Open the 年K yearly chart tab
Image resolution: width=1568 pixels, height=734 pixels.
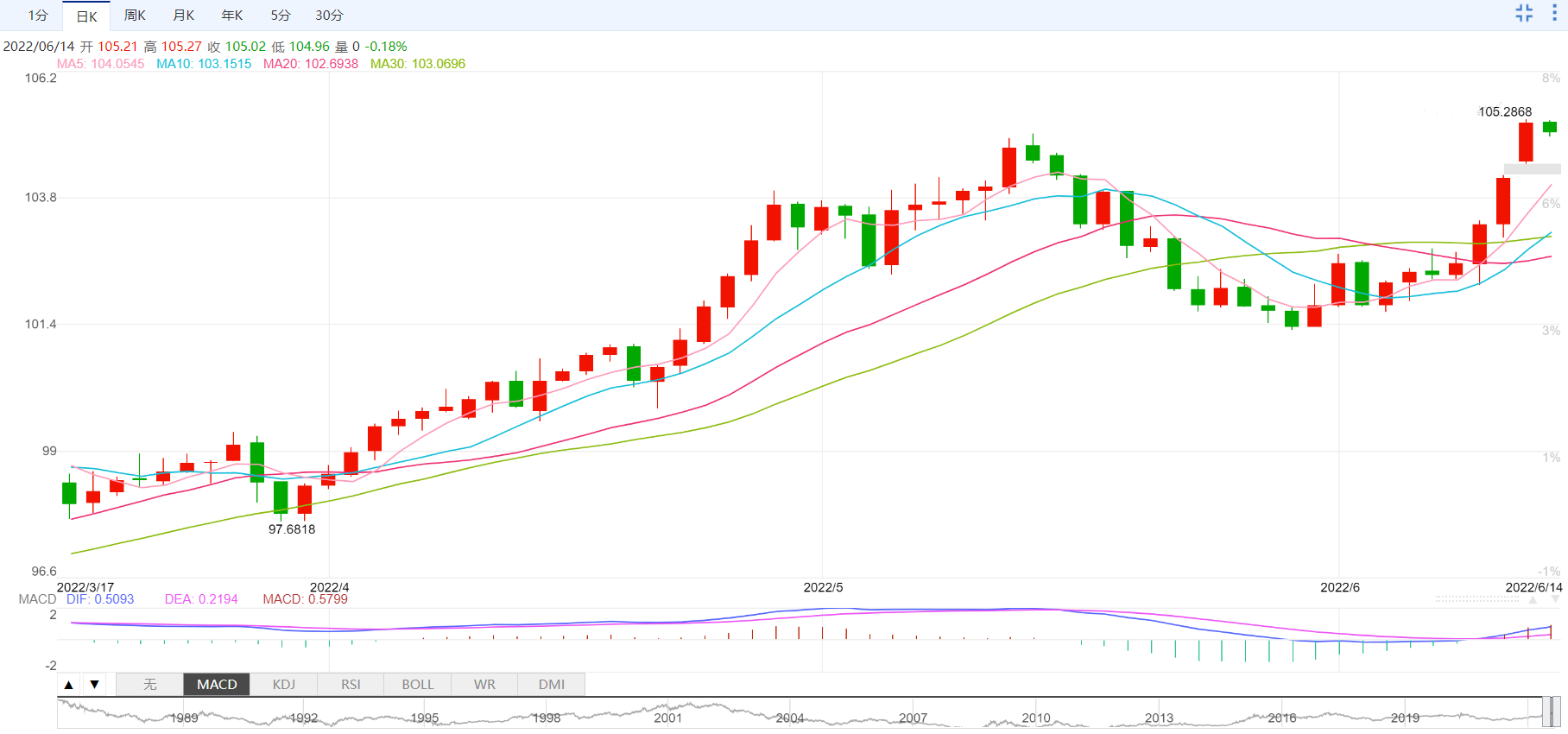point(232,16)
